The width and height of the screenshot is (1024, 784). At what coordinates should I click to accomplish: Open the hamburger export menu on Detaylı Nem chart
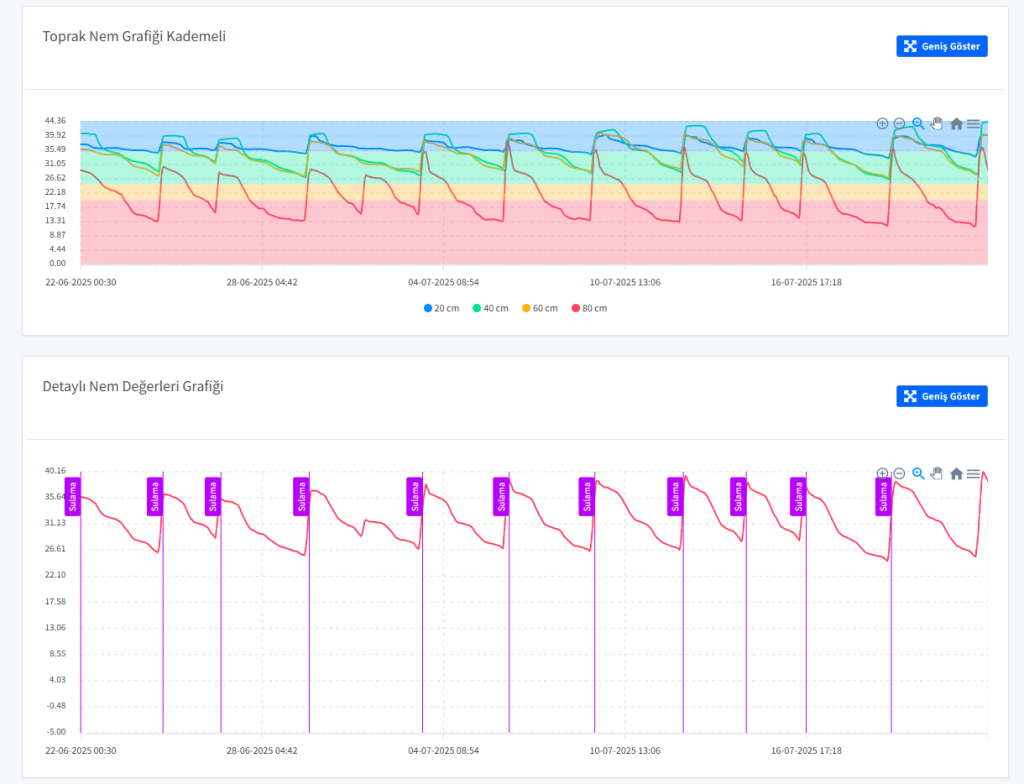point(973,474)
